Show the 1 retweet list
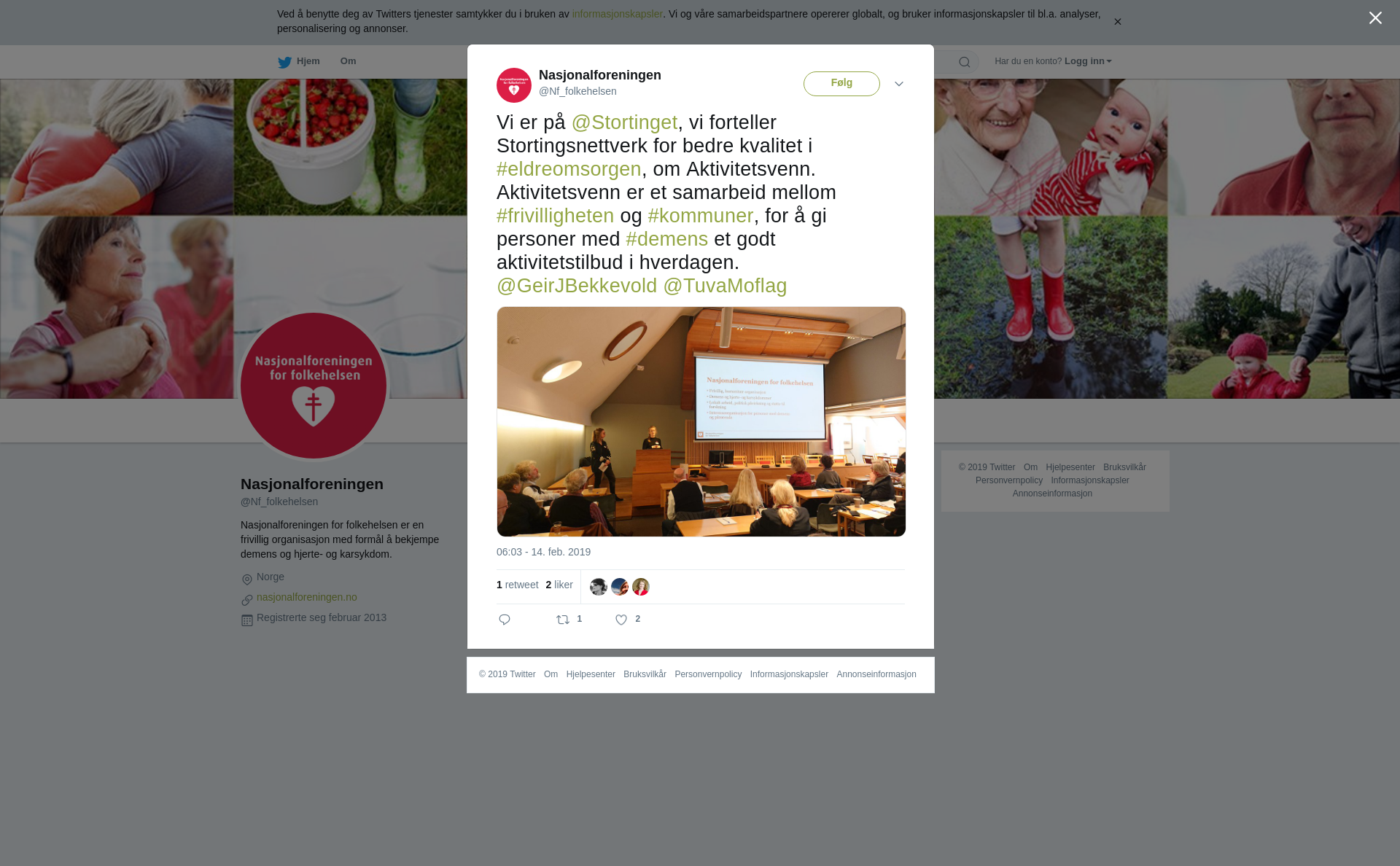The height and width of the screenshot is (866, 1400). point(518,585)
